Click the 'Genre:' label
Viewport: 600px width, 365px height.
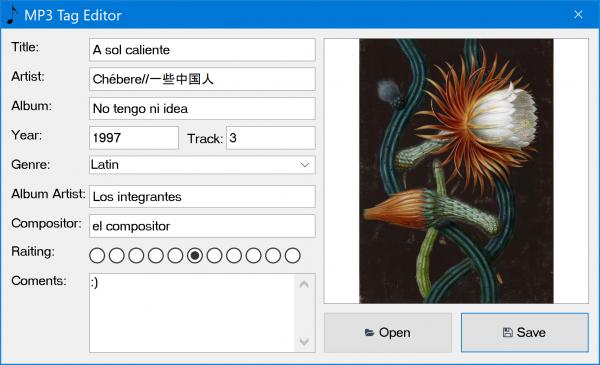[x=31, y=165]
